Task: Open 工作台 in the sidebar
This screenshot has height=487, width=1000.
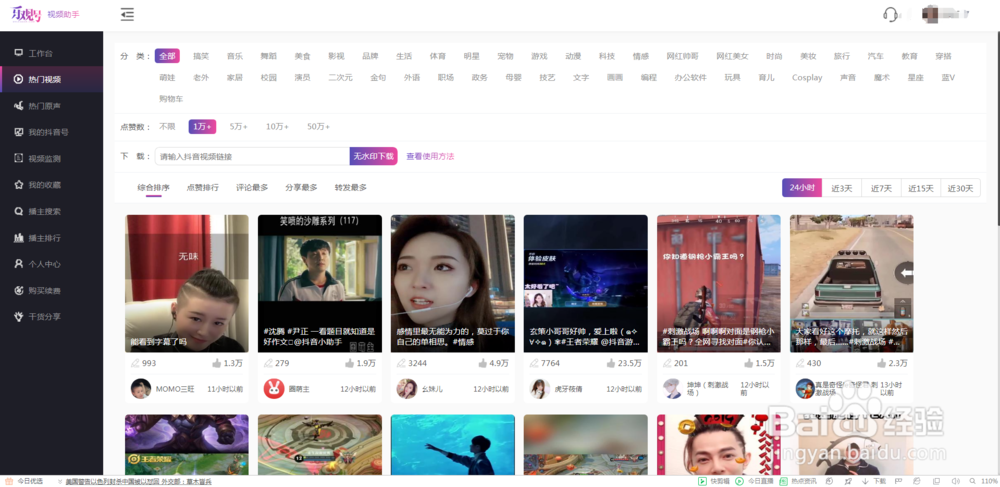Action: coord(40,53)
